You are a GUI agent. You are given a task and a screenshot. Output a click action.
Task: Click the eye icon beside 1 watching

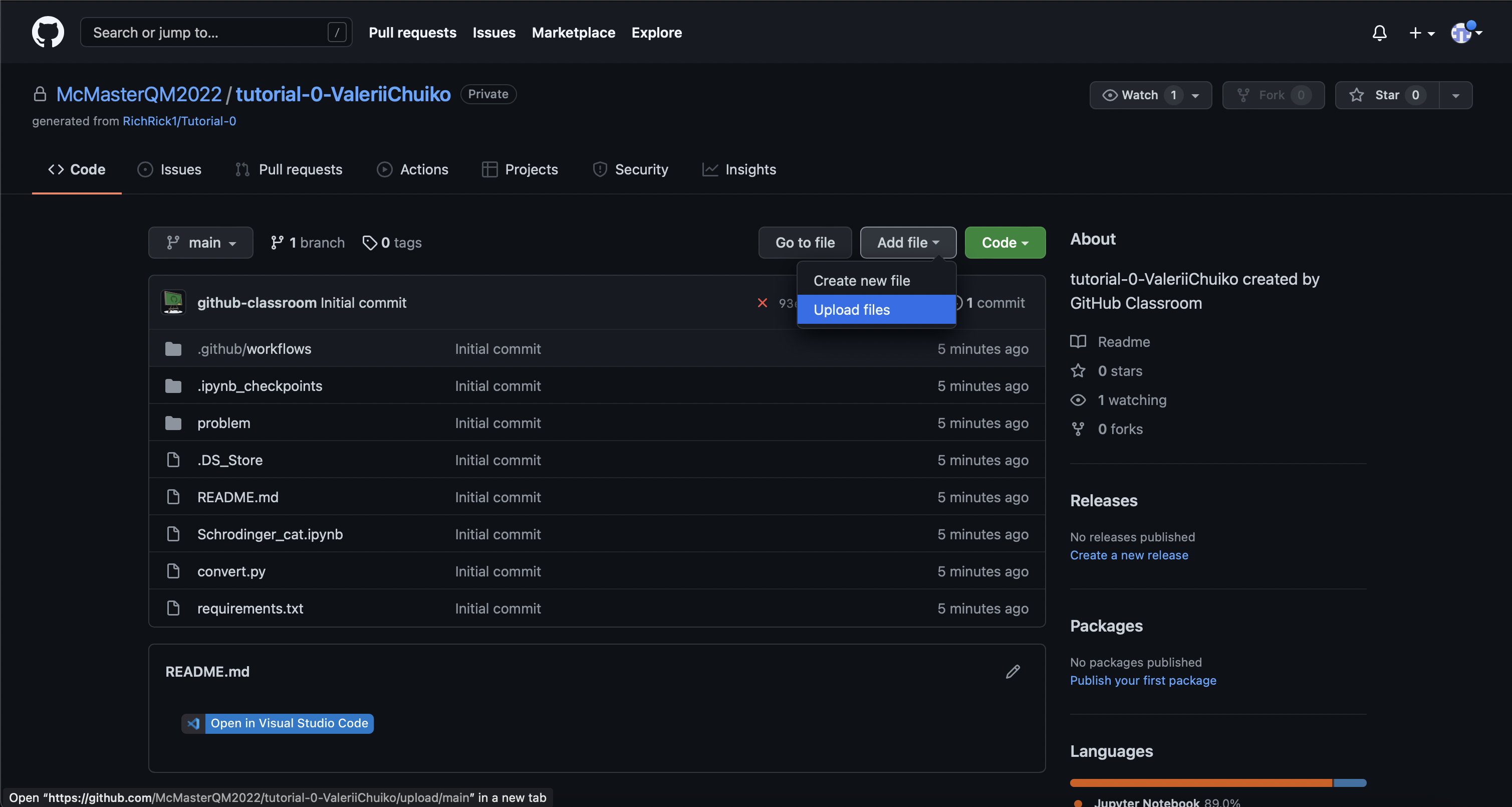coord(1078,400)
